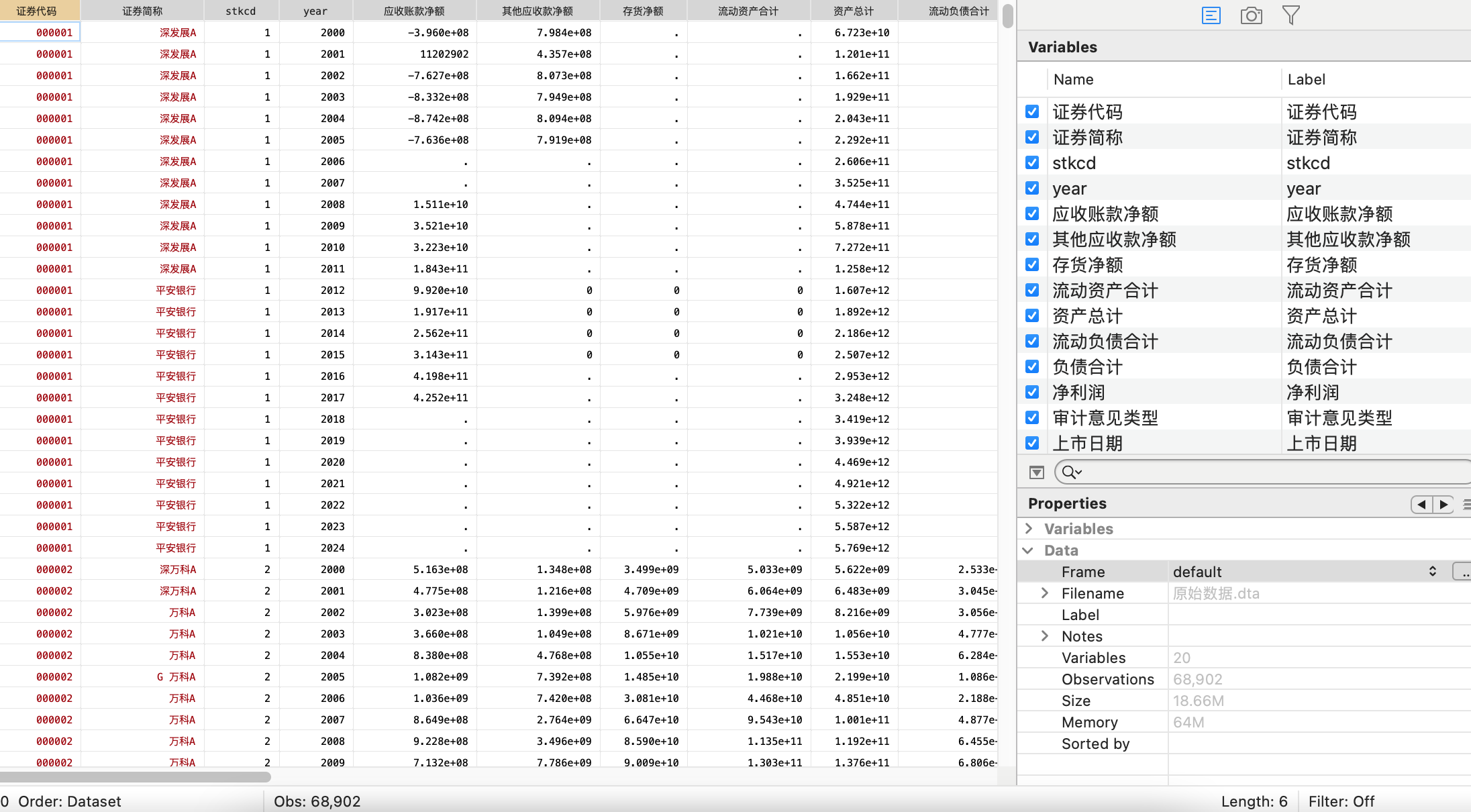Click the horizontal scrollbar below the data grid
Image resolution: width=1471 pixels, height=812 pixels.
pyautogui.click(x=136, y=777)
